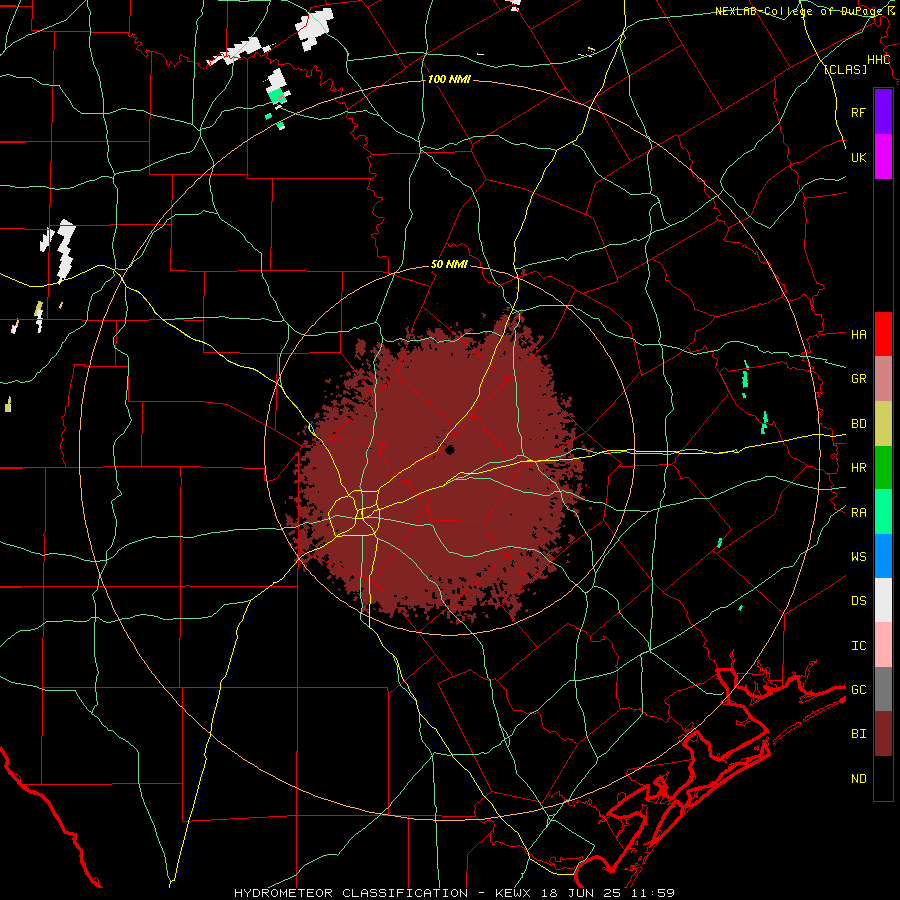This screenshot has height=900, width=900.
Task: Click the GC legend label
Action: pos(858,689)
